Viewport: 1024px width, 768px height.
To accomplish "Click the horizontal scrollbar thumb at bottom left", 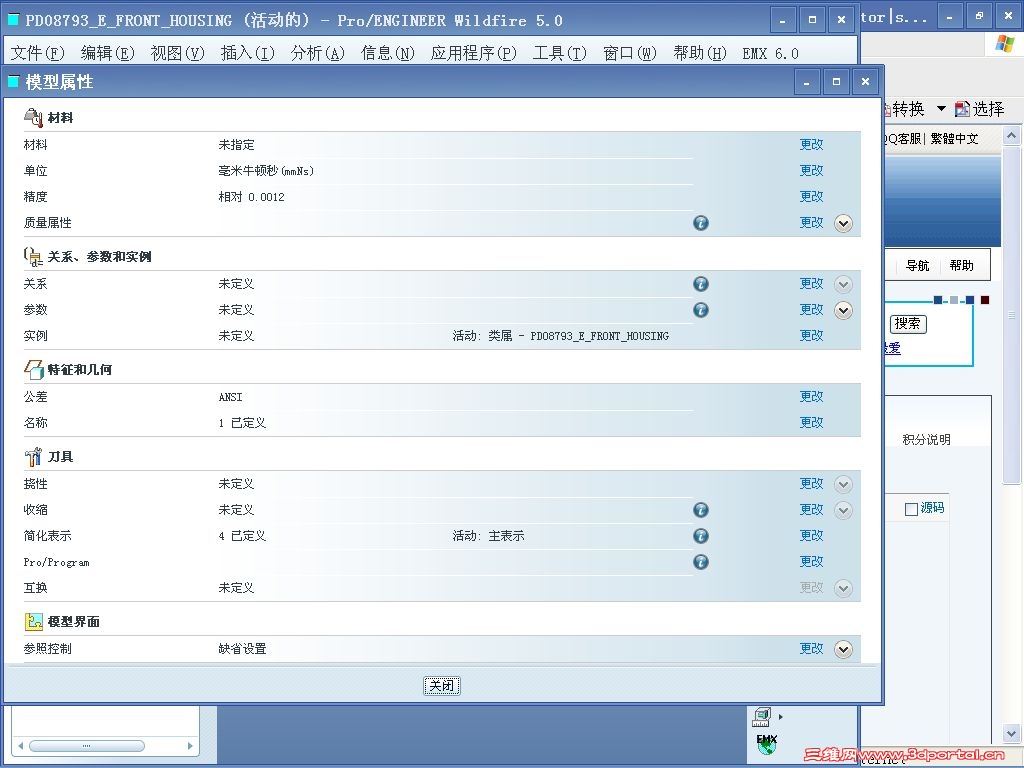I will (x=87, y=746).
